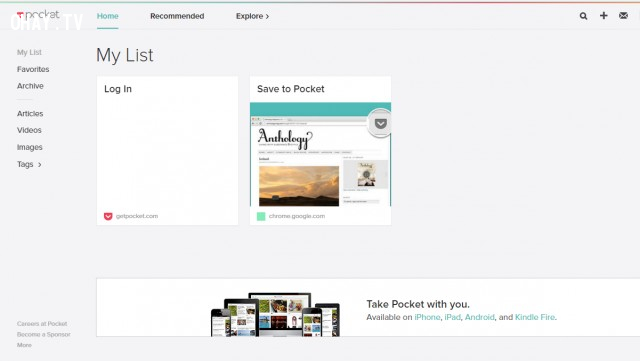The height and width of the screenshot is (361, 640).
Task: Open Become a Sponsor link
Action: (44, 334)
